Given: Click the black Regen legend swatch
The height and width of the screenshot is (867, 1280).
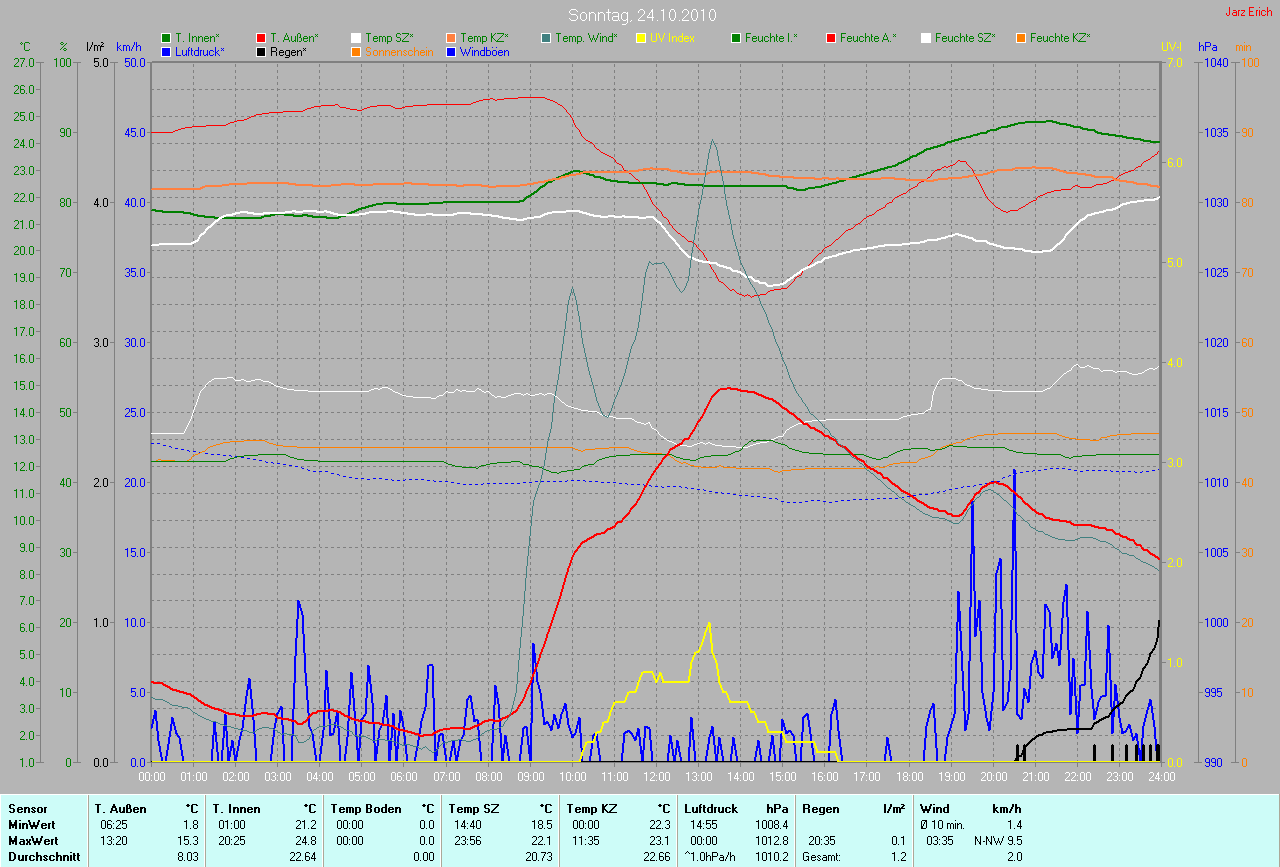Looking at the screenshot, I should [x=261, y=51].
